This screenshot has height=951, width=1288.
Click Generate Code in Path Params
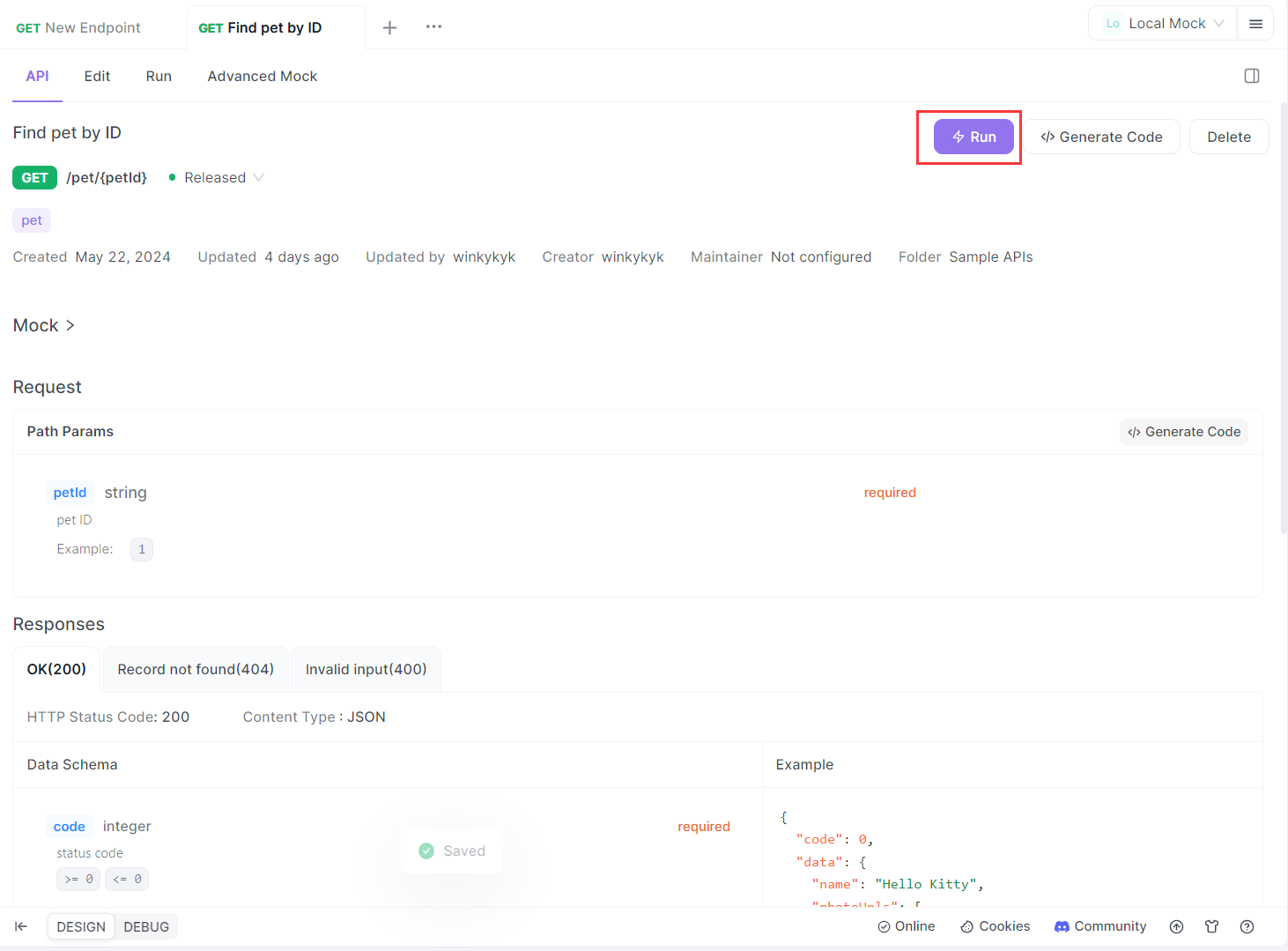1184,432
